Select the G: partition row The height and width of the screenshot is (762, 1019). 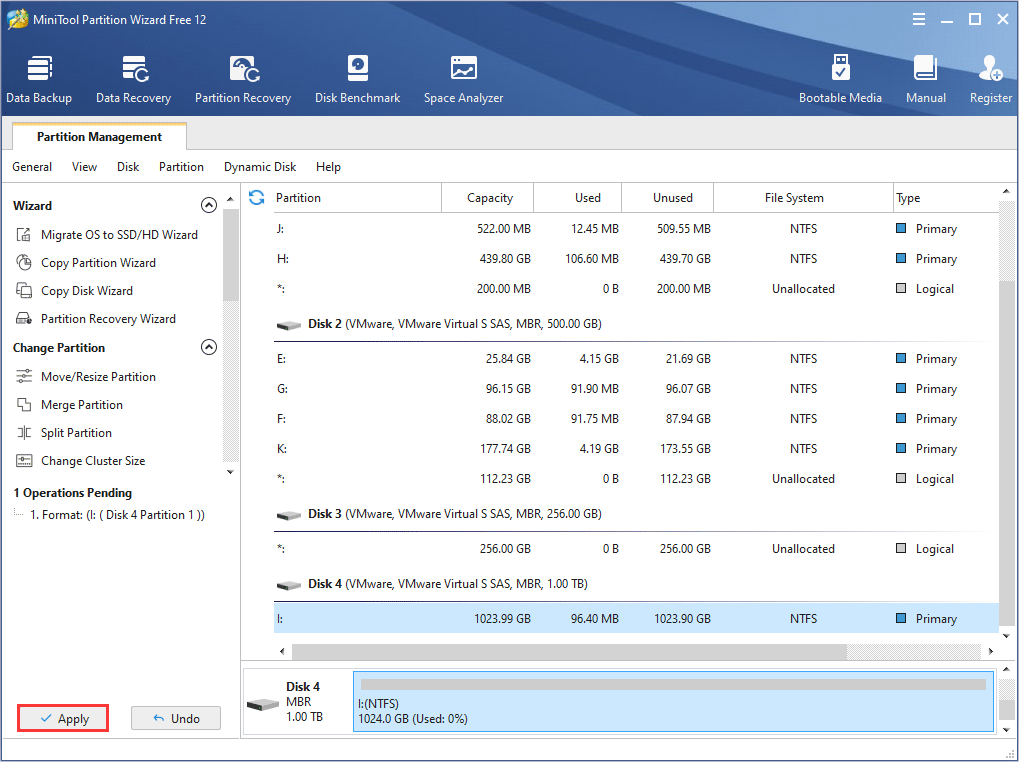[636, 388]
